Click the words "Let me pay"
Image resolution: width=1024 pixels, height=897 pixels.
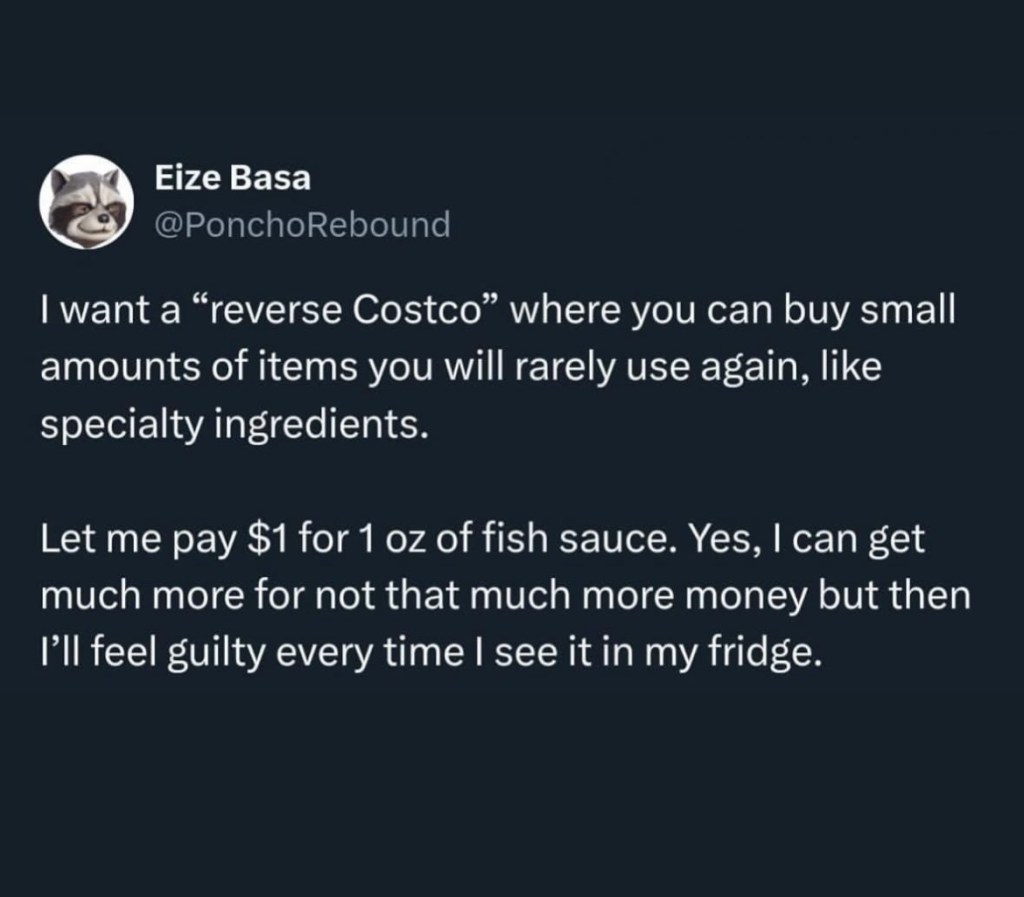tap(120, 543)
